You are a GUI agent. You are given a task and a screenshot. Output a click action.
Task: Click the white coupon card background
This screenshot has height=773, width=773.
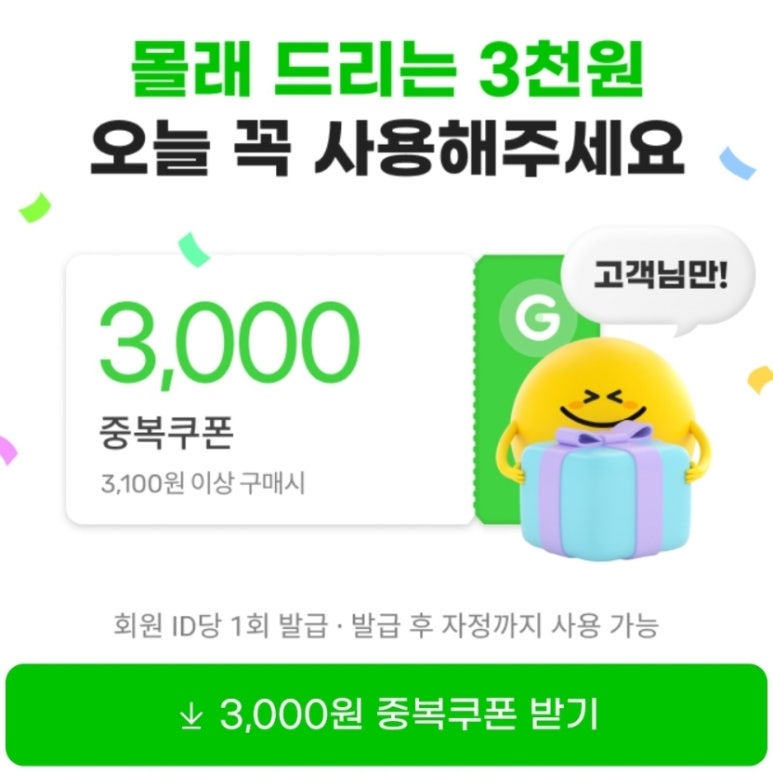coord(270,389)
